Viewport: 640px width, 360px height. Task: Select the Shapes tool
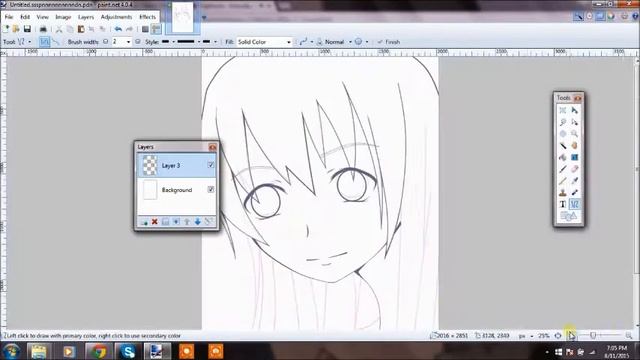click(568, 216)
